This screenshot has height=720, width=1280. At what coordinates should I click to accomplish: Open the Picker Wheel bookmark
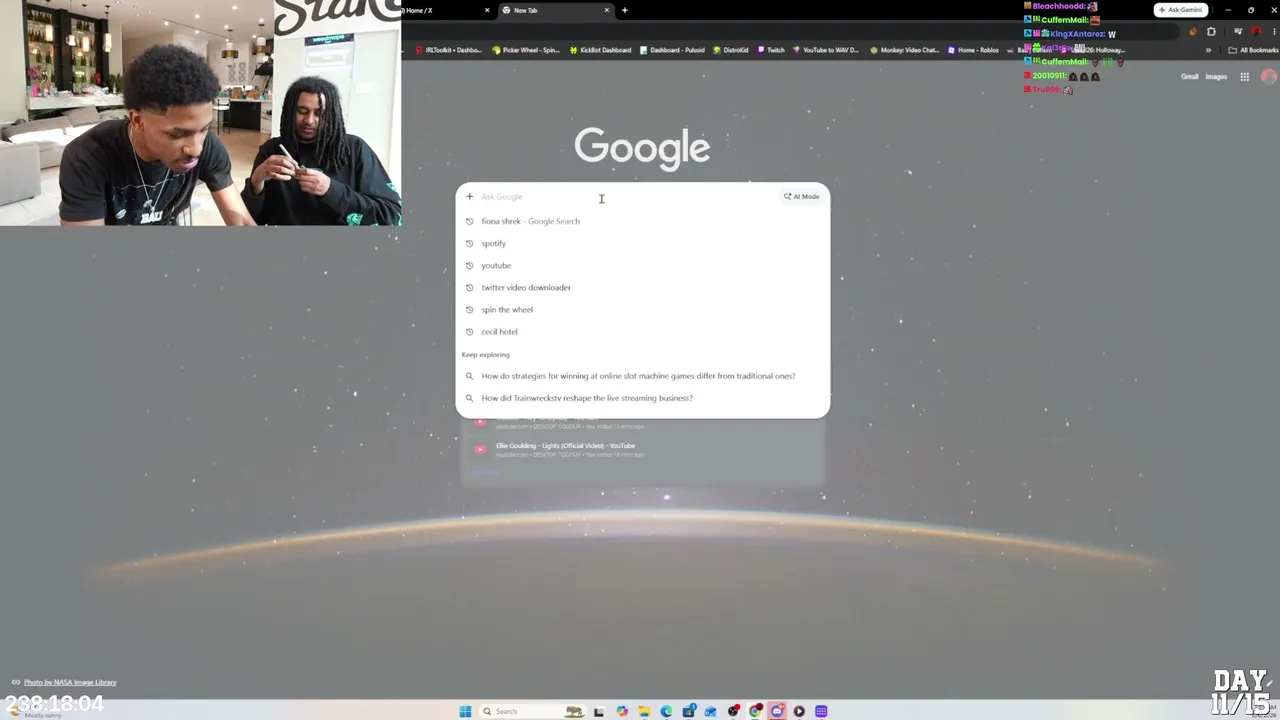pyautogui.click(x=526, y=50)
